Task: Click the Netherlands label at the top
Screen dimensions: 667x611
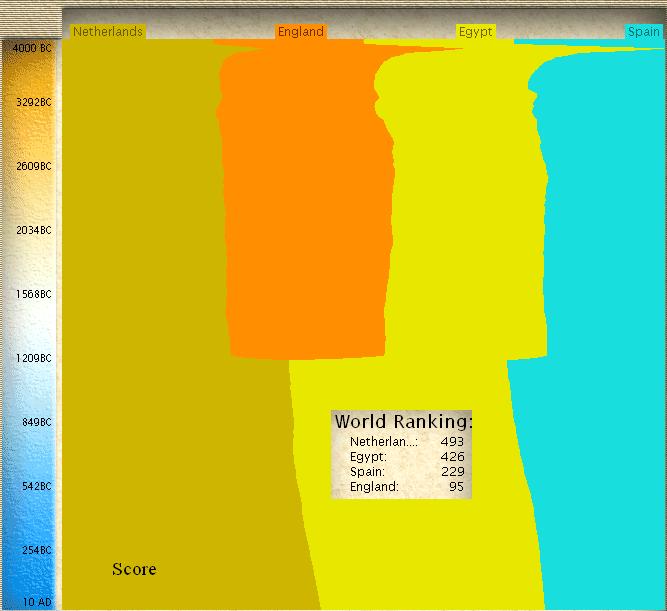Action: 108,32
